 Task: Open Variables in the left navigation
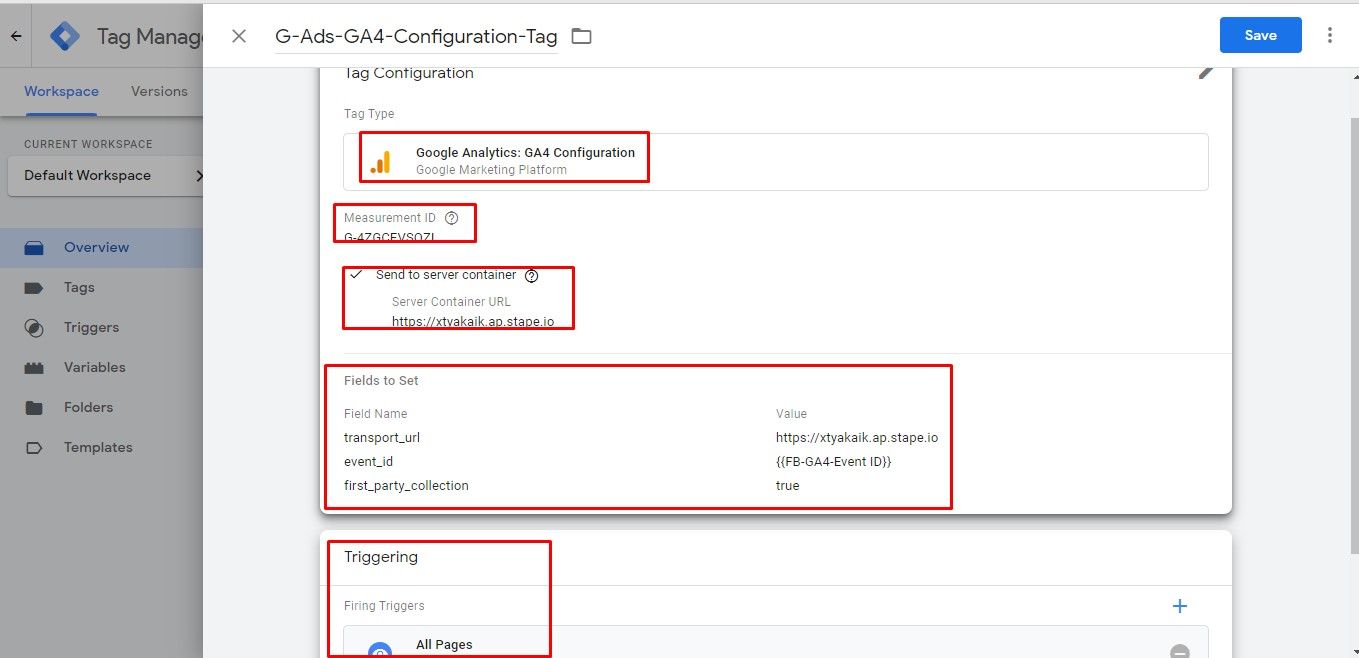[94, 367]
